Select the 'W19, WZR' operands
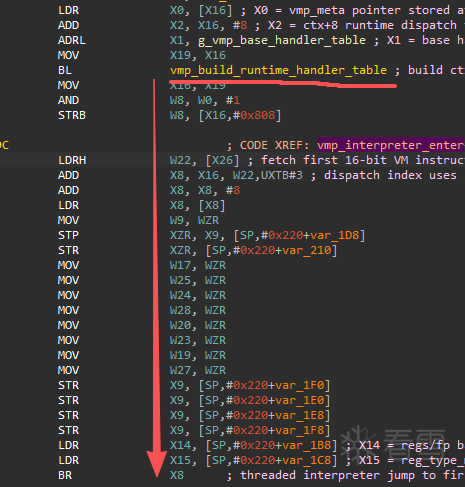 click(x=198, y=355)
